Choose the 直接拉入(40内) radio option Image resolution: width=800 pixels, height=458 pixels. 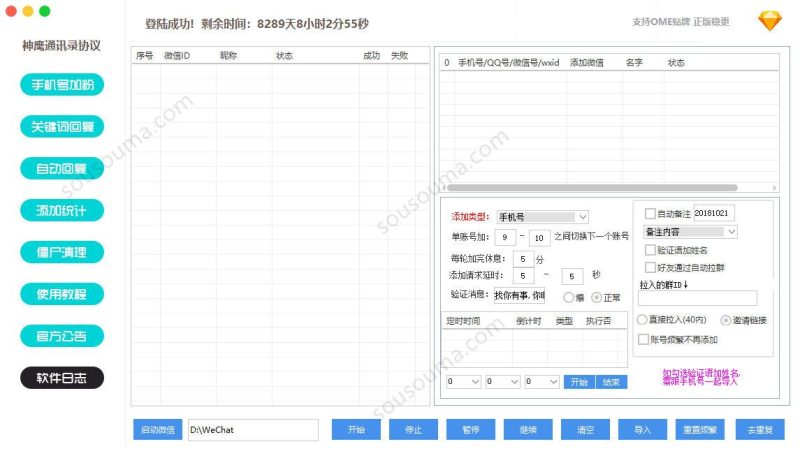point(642,320)
